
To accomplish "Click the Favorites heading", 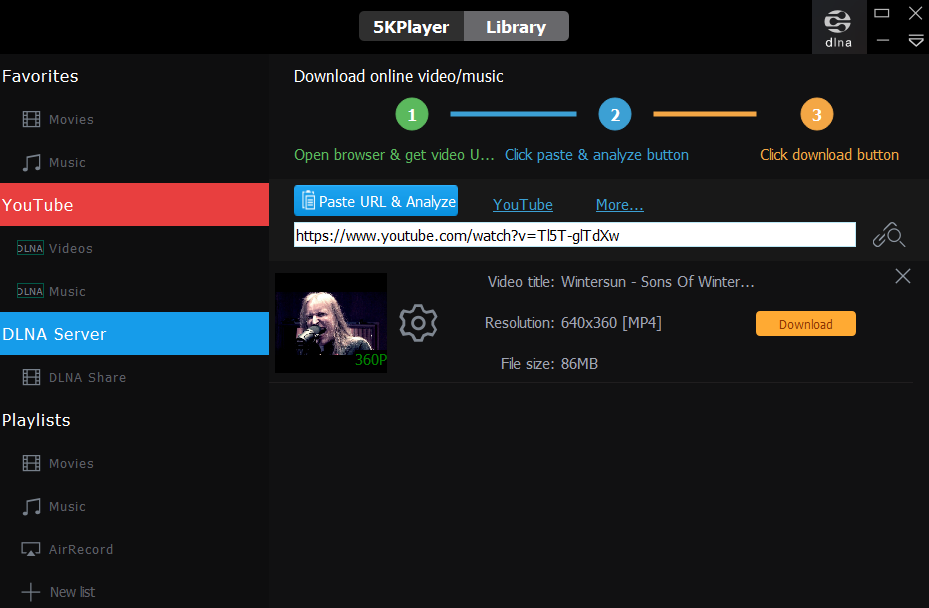I will 40,76.
